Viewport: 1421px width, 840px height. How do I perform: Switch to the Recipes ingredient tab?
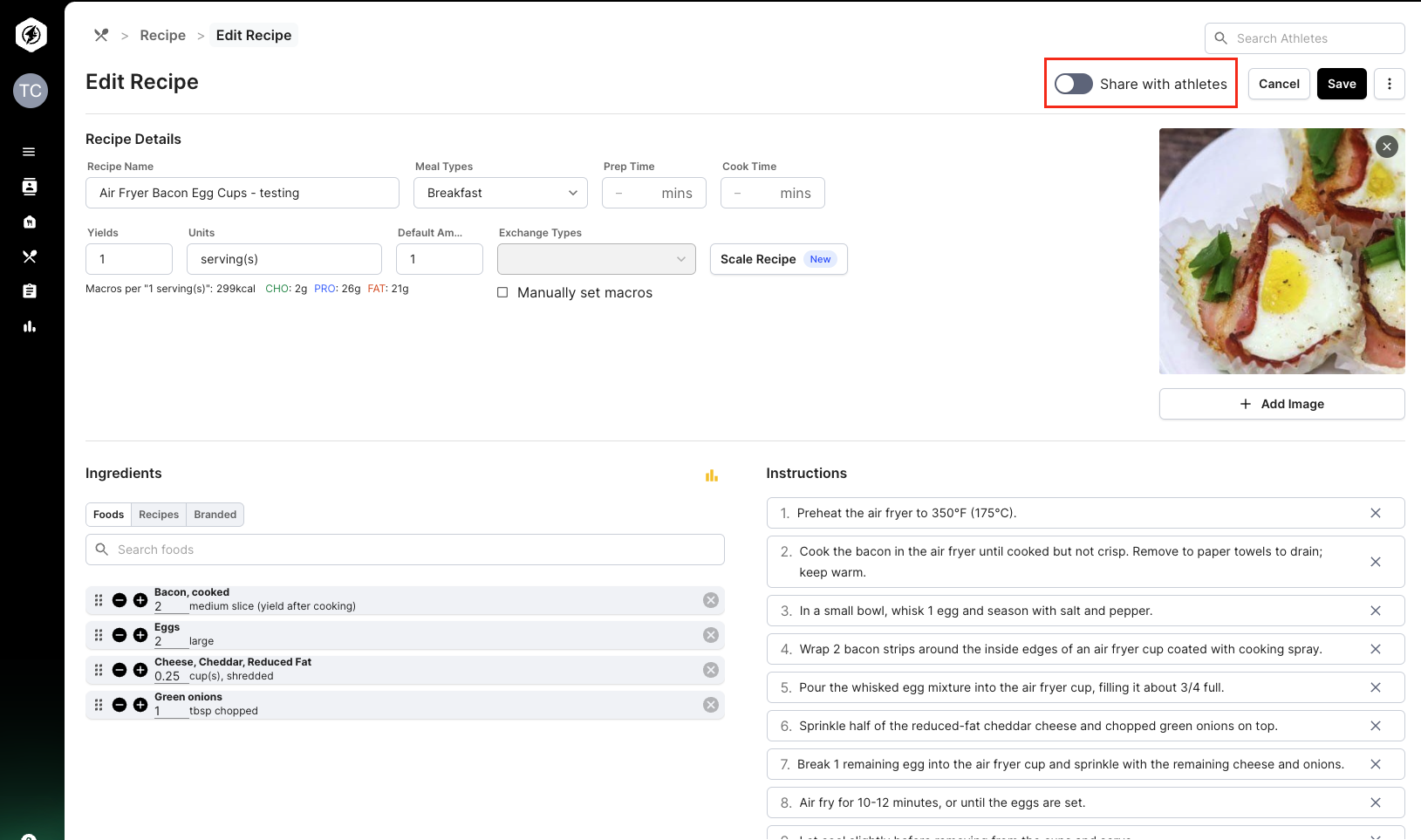(x=159, y=515)
